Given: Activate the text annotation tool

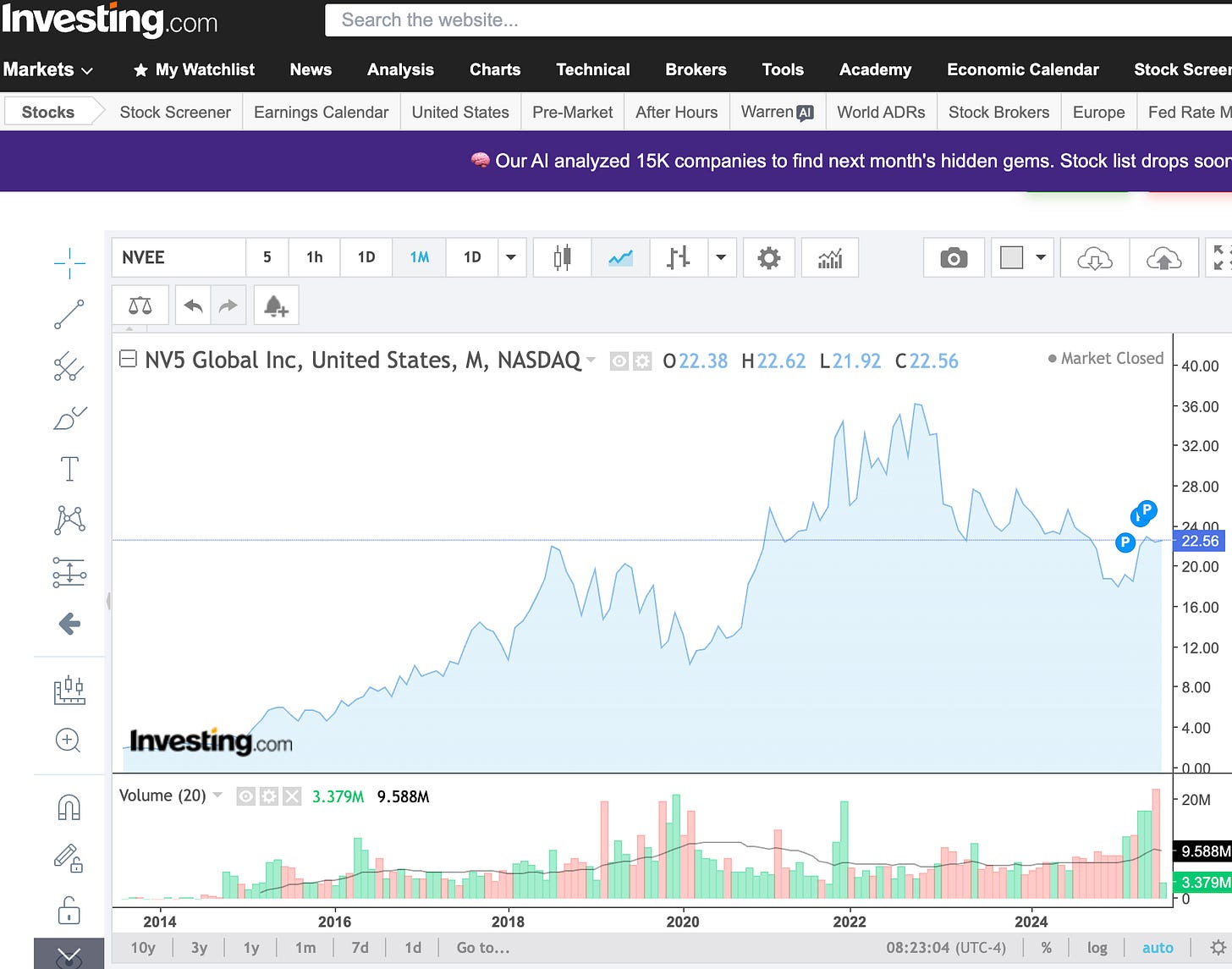Looking at the screenshot, I should coord(69,469).
